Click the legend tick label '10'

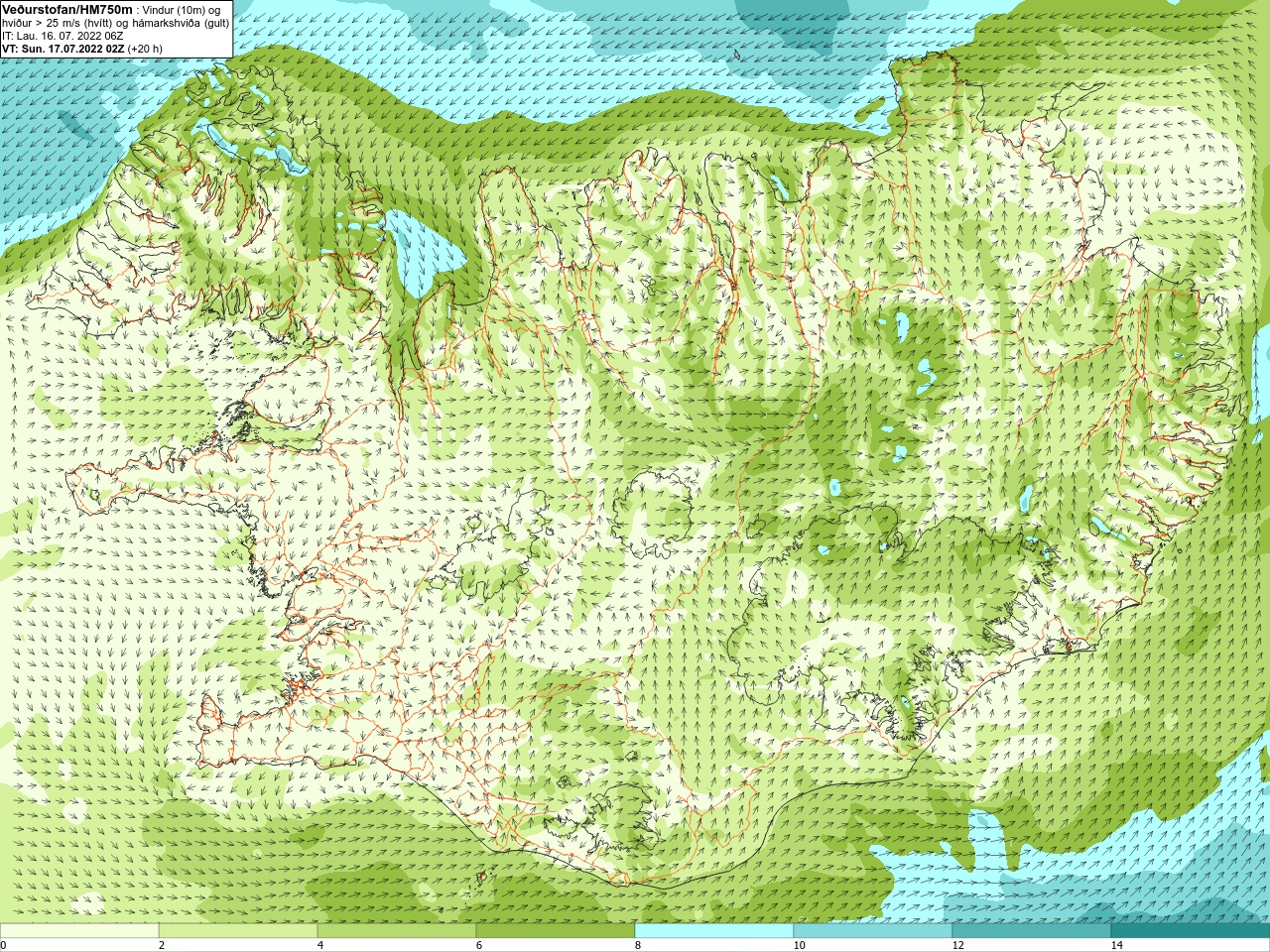[x=799, y=945]
